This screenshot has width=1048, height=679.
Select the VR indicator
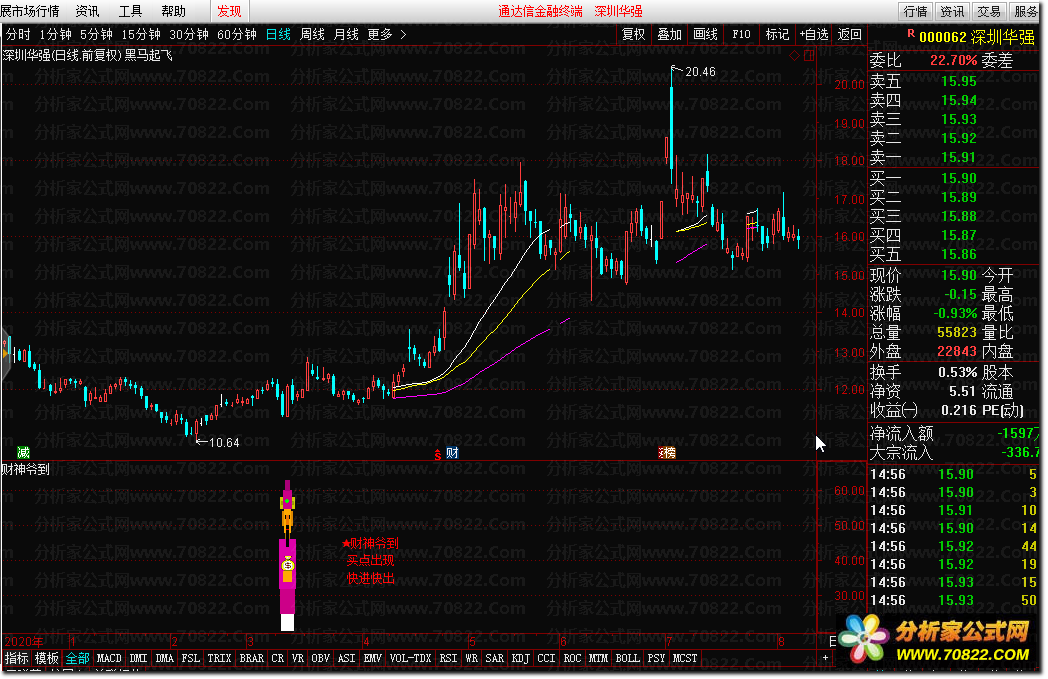click(x=297, y=658)
